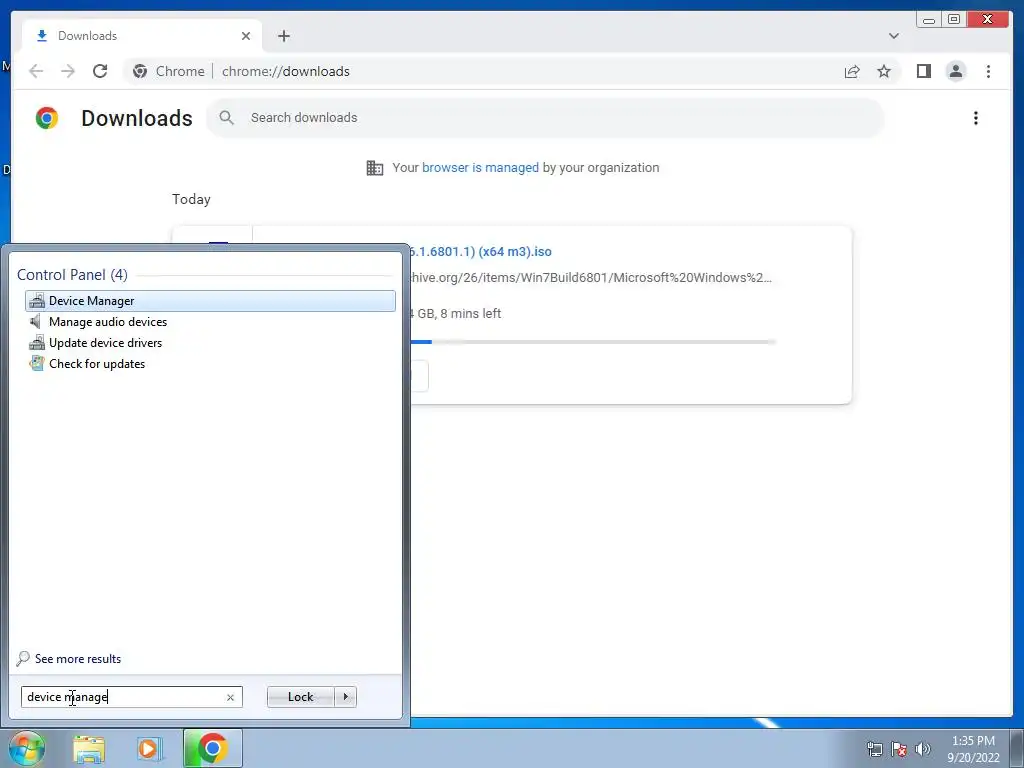This screenshot has height=768, width=1024.
Task: Click the Lock button
Action: coord(300,697)
